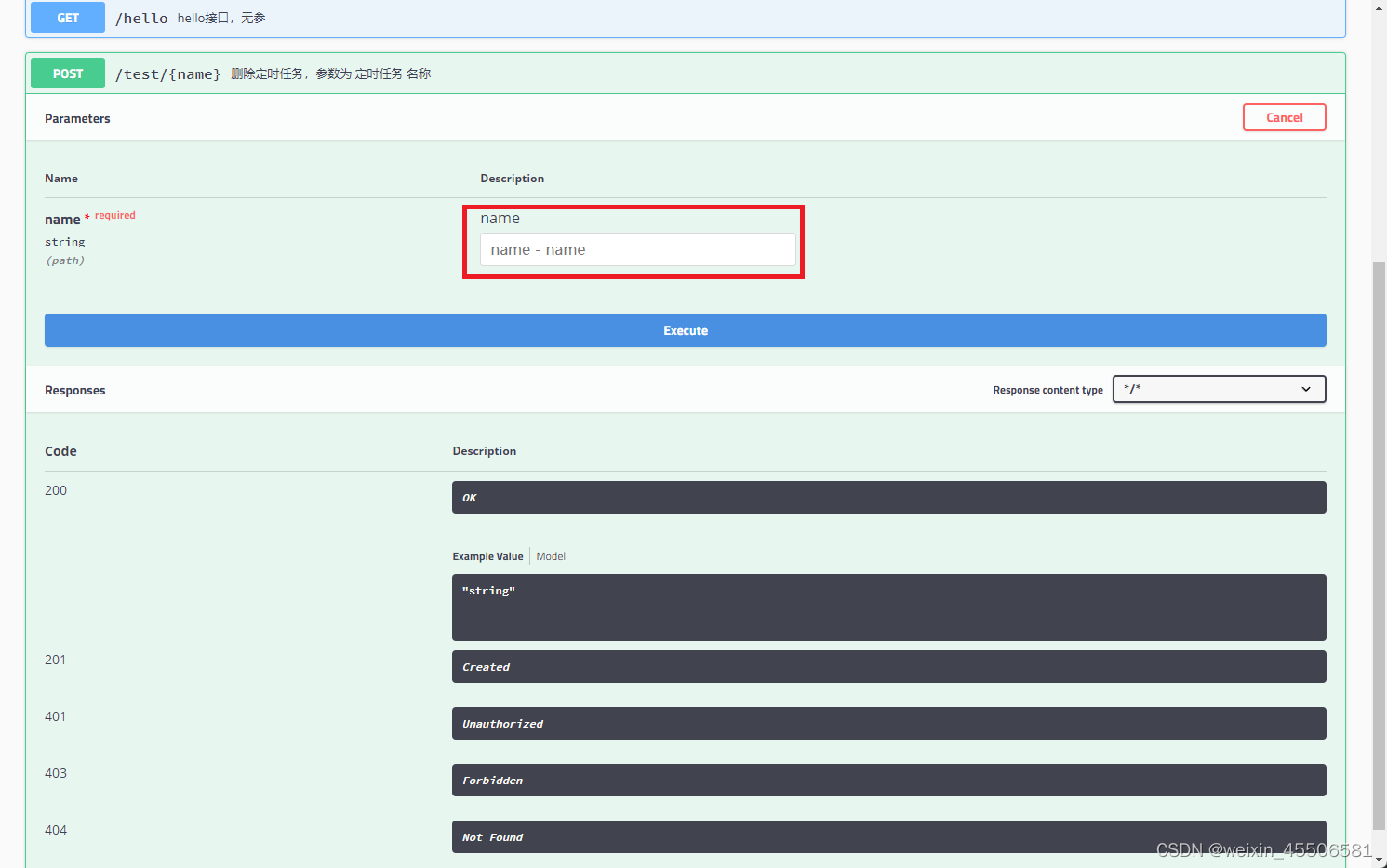Screen dimensions: 1387x868
Task: Switch to the Model view
Action: (551, 555)
